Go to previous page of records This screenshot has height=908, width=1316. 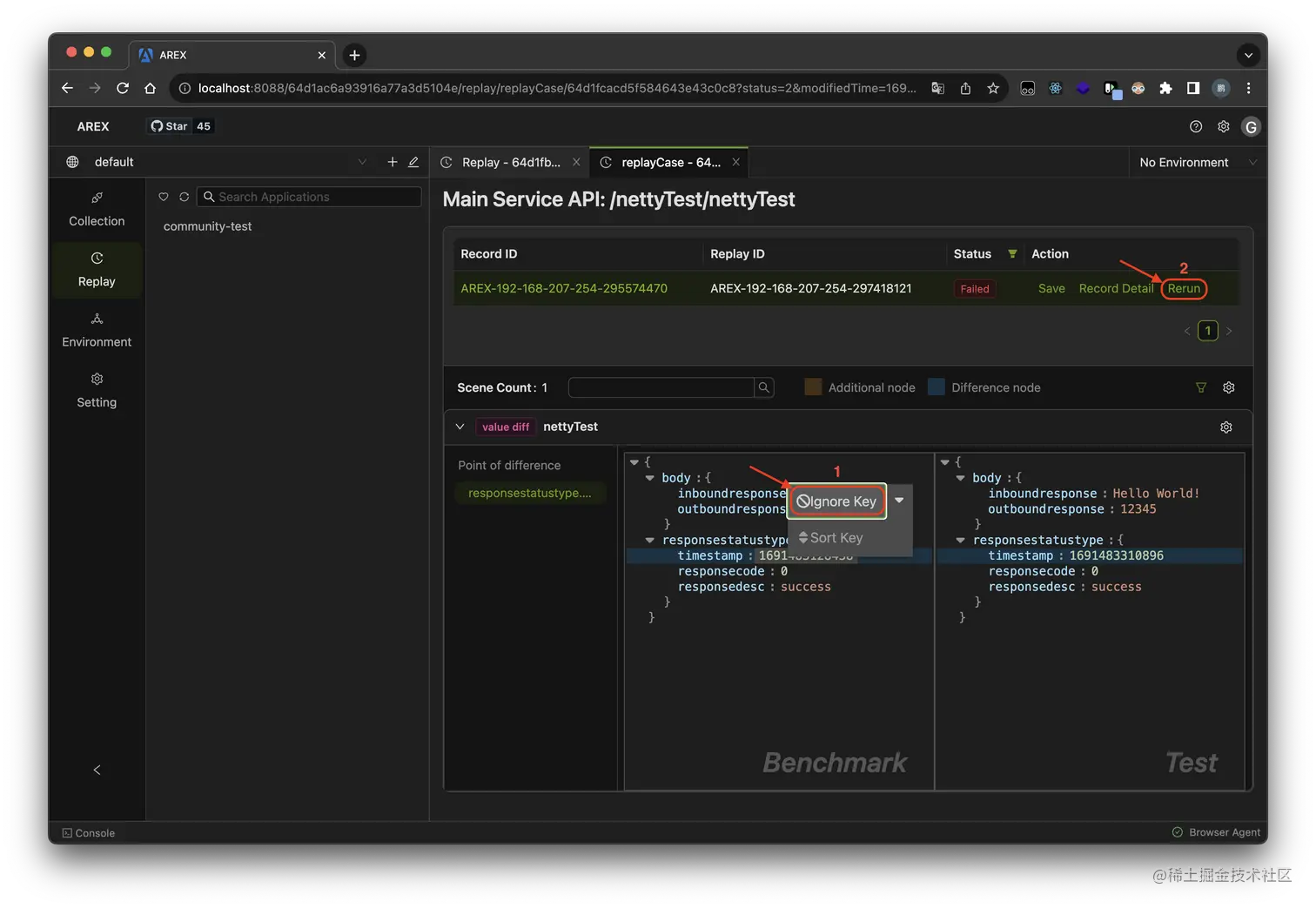pyautogui.click(x=1187, y=331)
